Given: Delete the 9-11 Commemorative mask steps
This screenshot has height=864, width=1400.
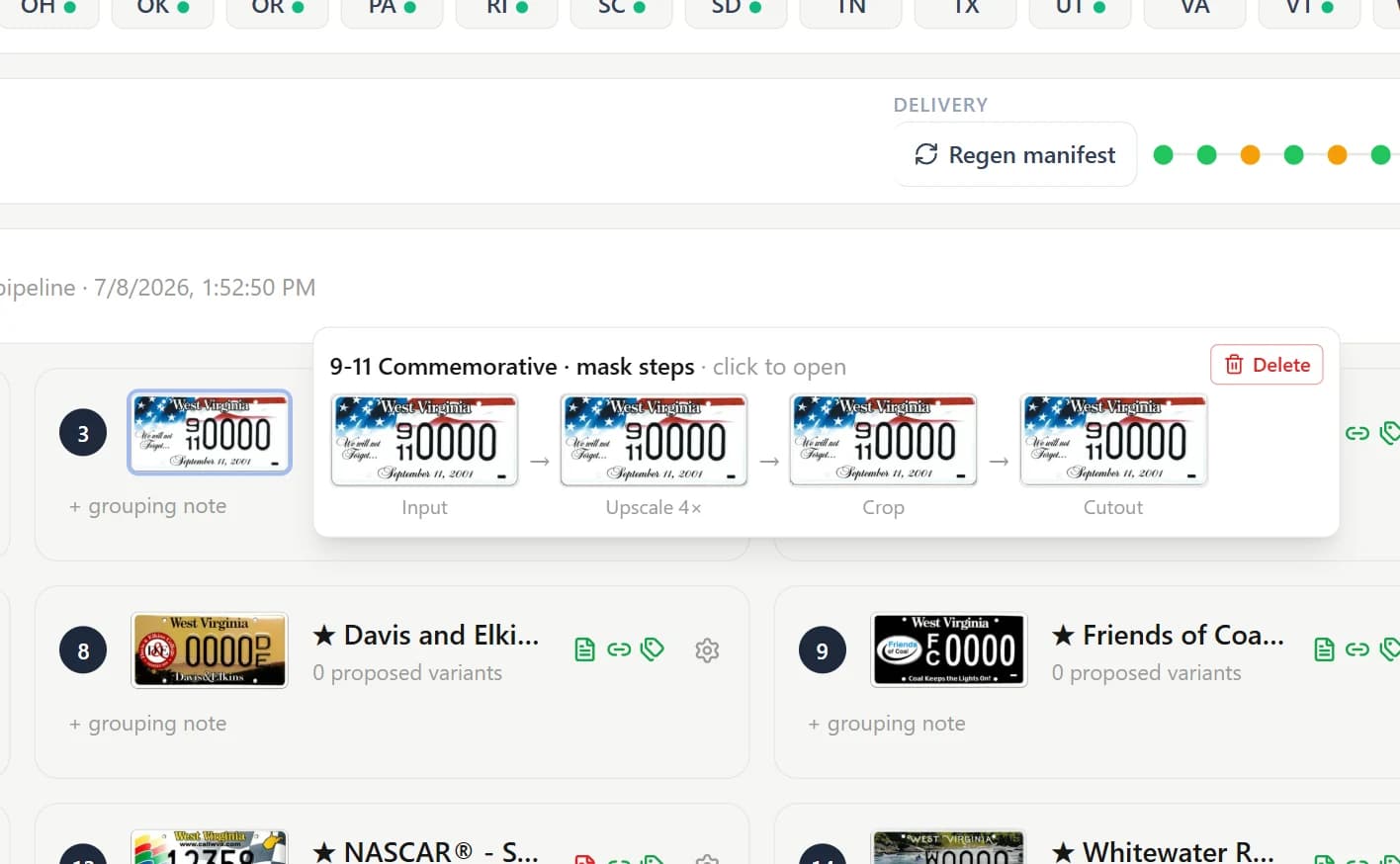Looking at the screenshot, I should (x=1267, y=365).
